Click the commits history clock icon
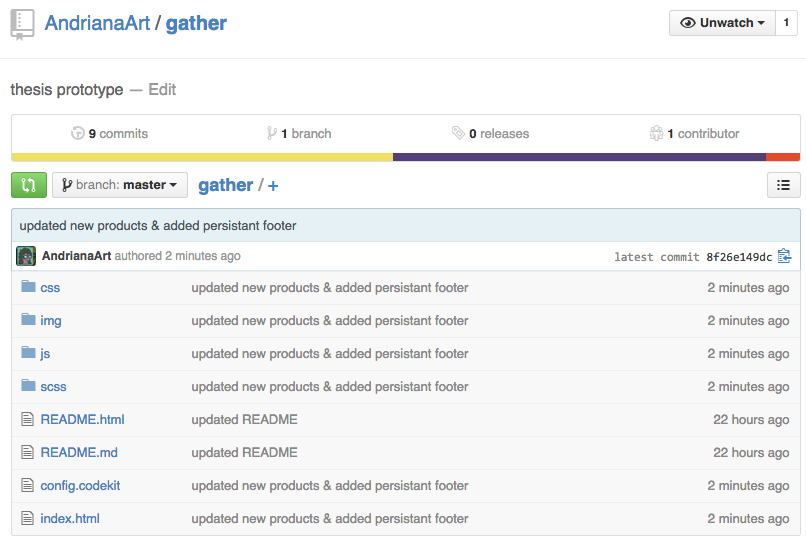Image resolution: width=806 pixels, height=544 pixels. 78,133
